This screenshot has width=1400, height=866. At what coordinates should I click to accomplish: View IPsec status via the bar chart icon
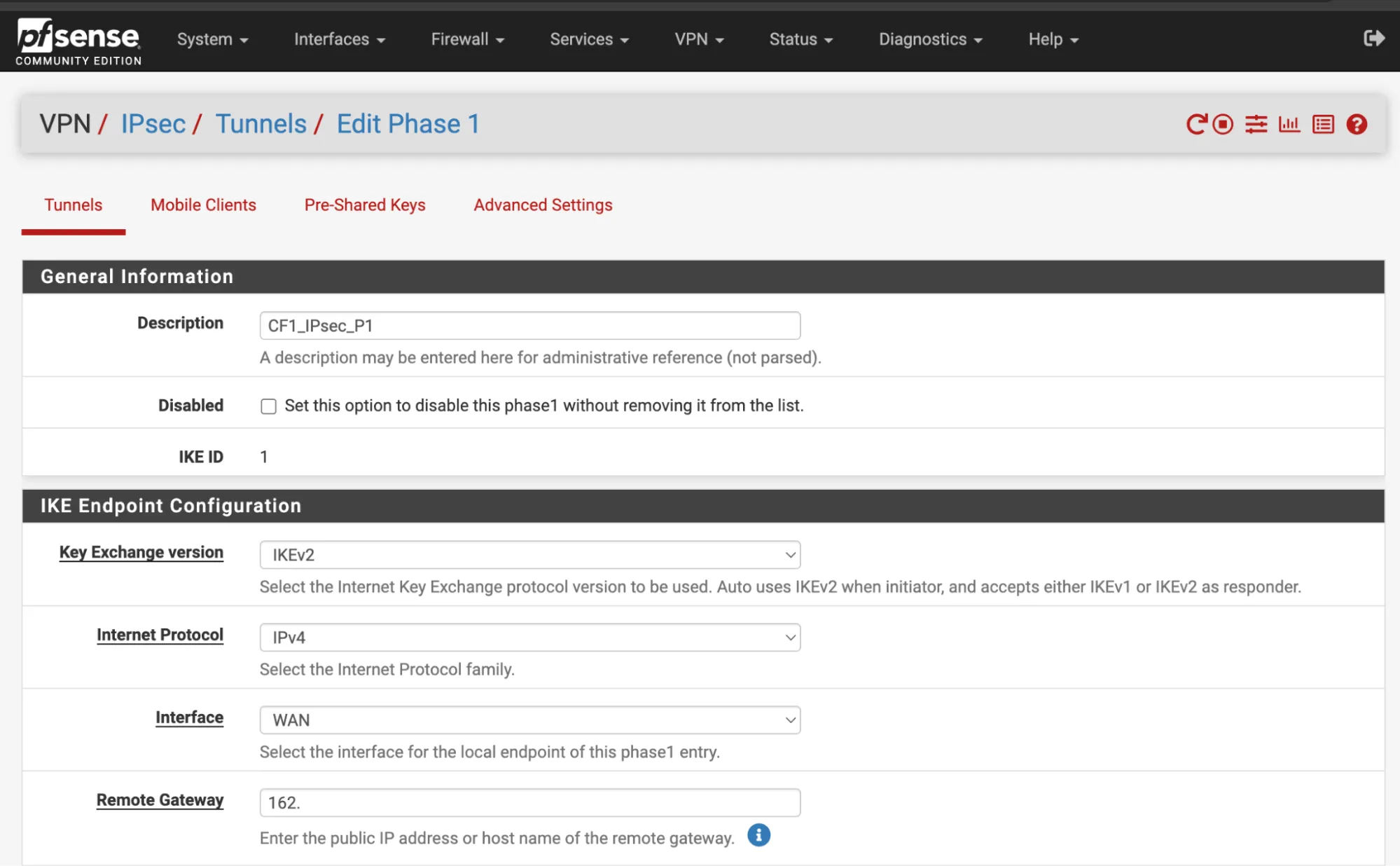coord(1289,123)
